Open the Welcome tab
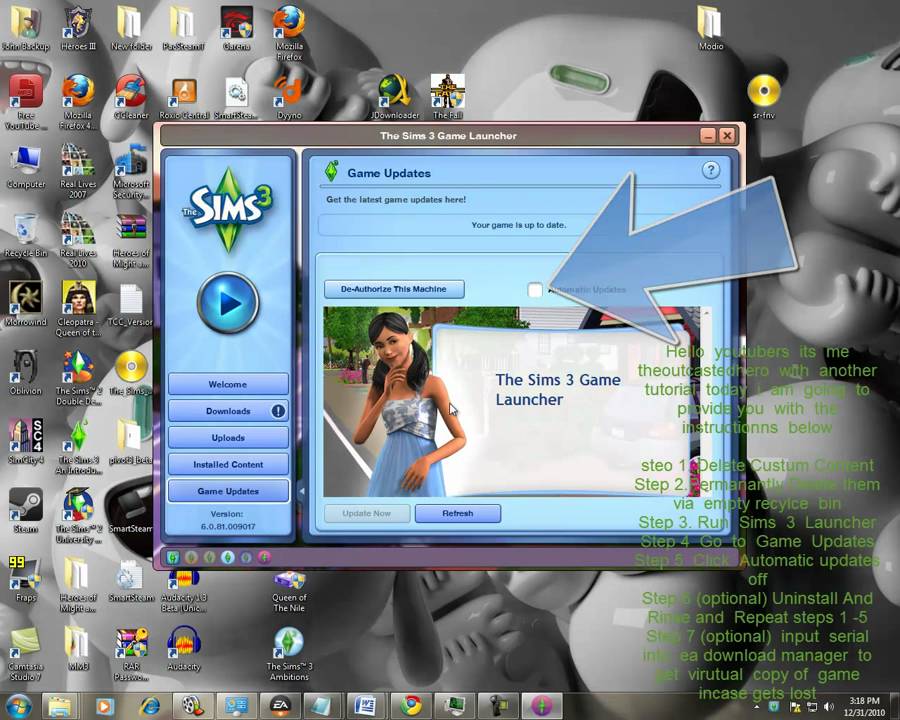Screen dimensions: 900x720 [228, 384]
